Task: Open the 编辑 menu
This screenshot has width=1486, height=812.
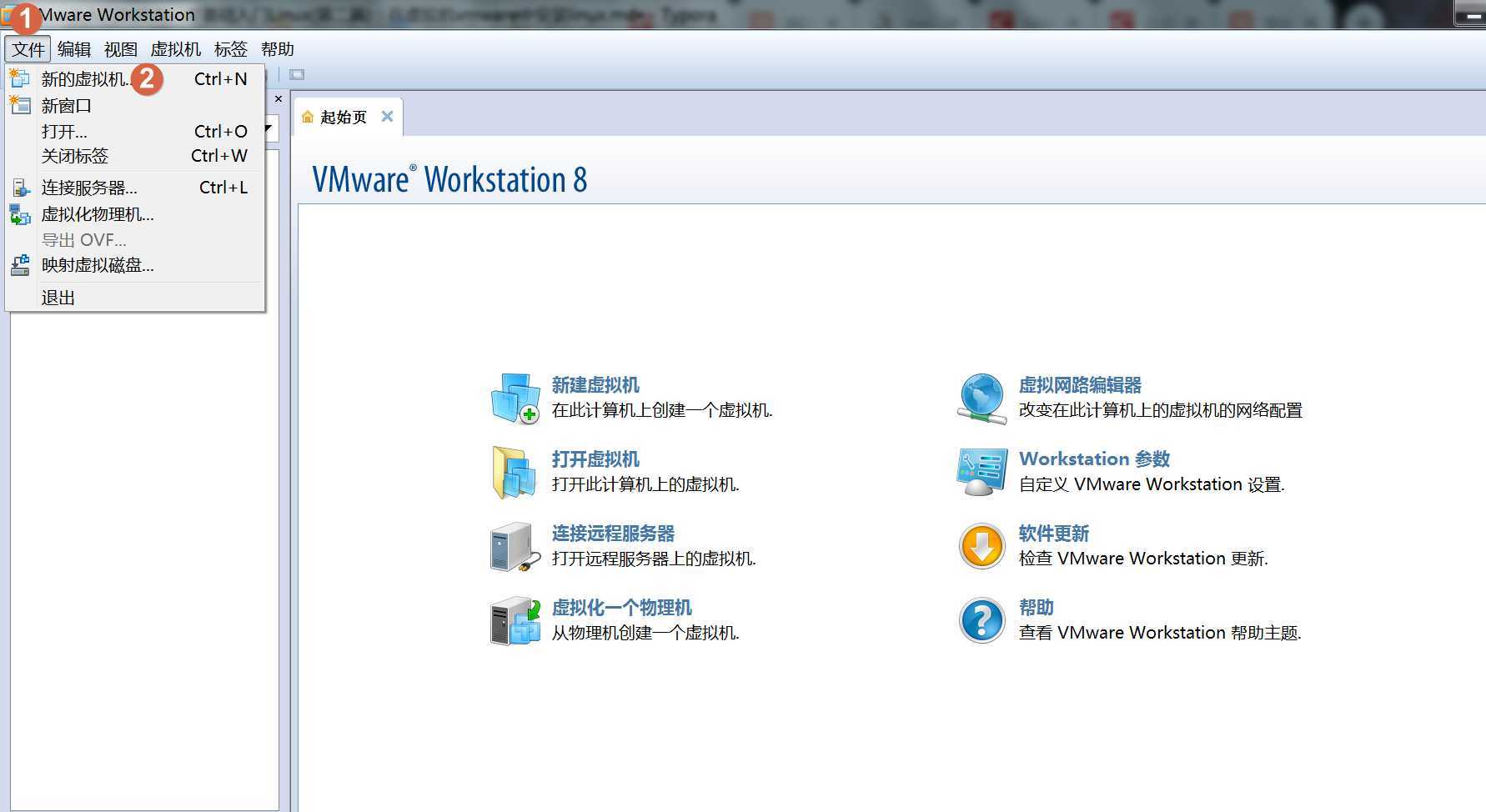Action: pyautogui.click(x=74, y=49)
